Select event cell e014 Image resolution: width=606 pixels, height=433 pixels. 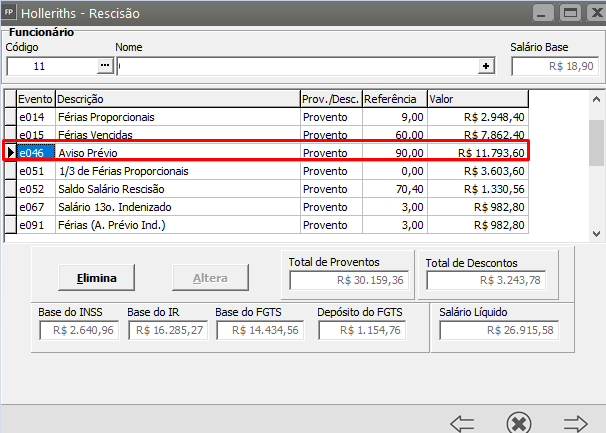click(36, 117)
